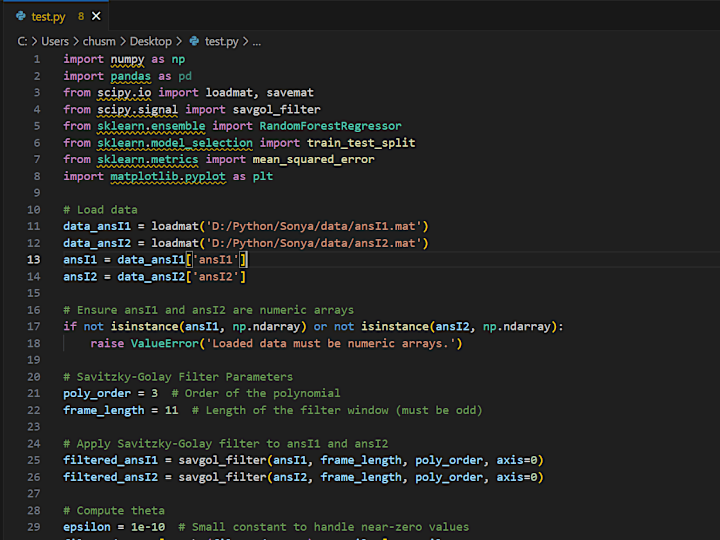720x540 pixels.
Task: Expand the breadcrumb ellipsis symbols list
Action: coord(257,42)
